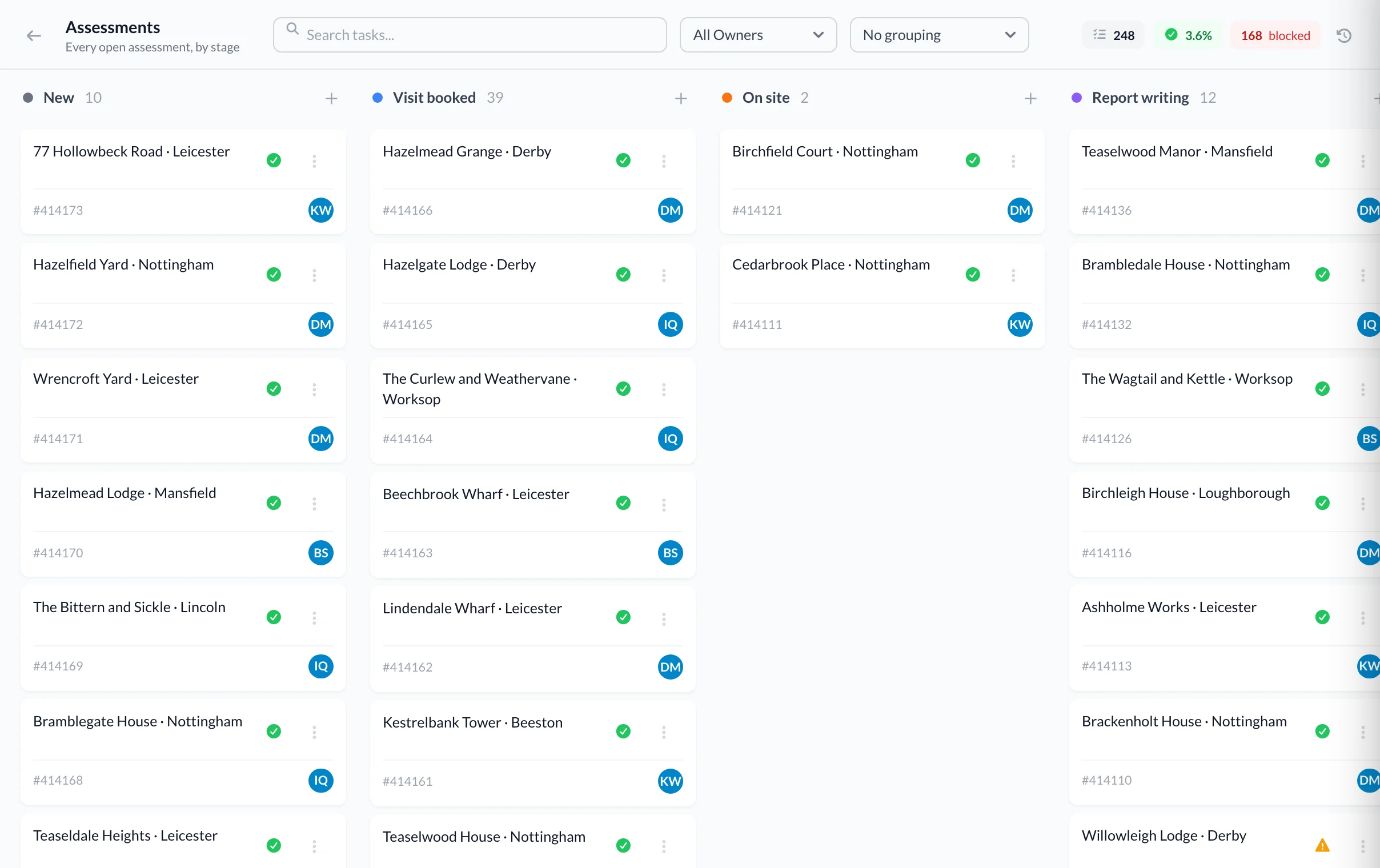Open the menu for Kestrelbank Tower card
This screenshot has height=868, width=1380.
click(664, 732)
